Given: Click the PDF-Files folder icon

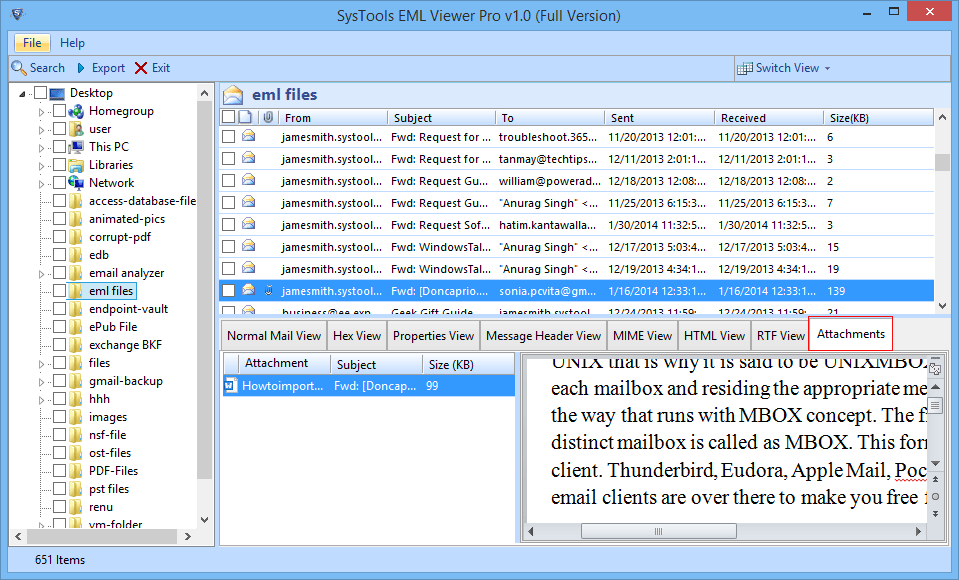Looking at the screenshot, I should [x=76, y=470].
